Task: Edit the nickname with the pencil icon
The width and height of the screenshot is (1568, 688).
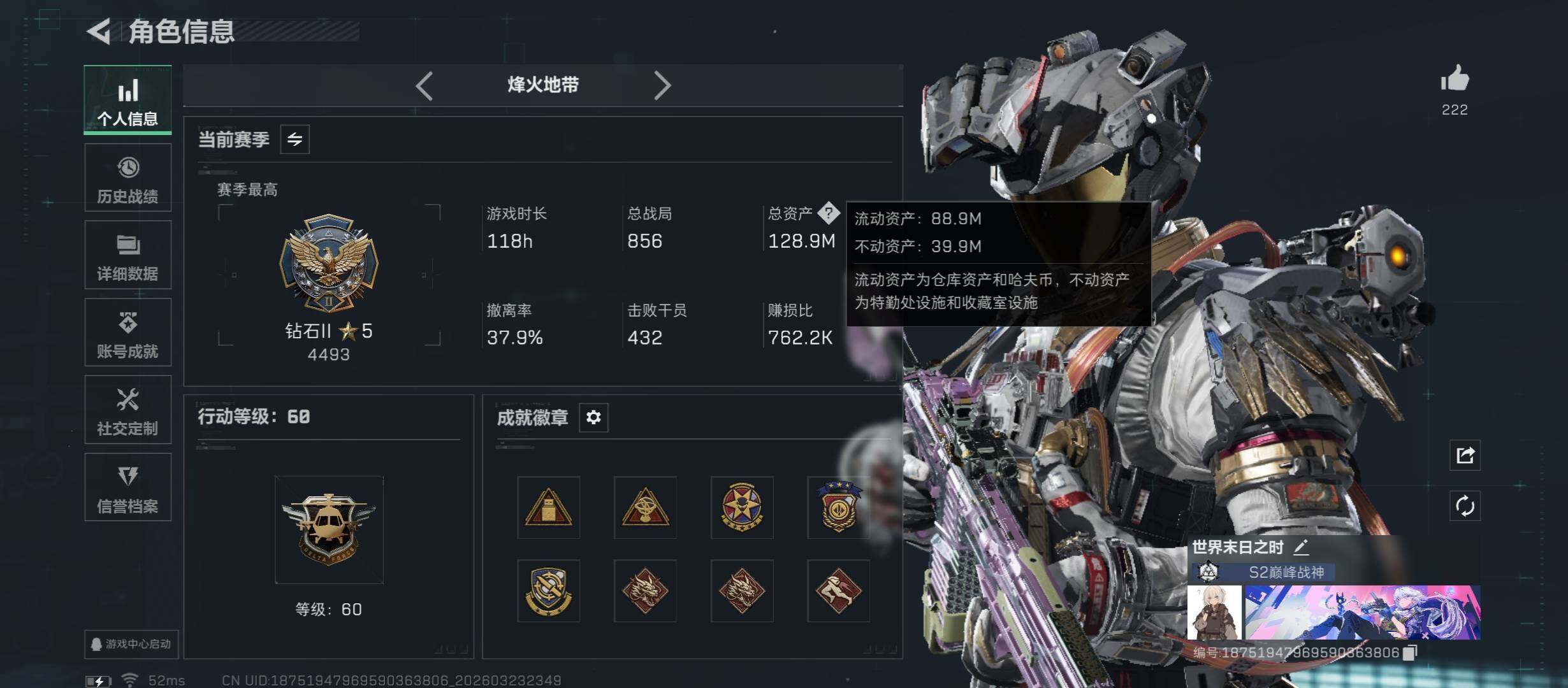Action: tap(1301, 547)
